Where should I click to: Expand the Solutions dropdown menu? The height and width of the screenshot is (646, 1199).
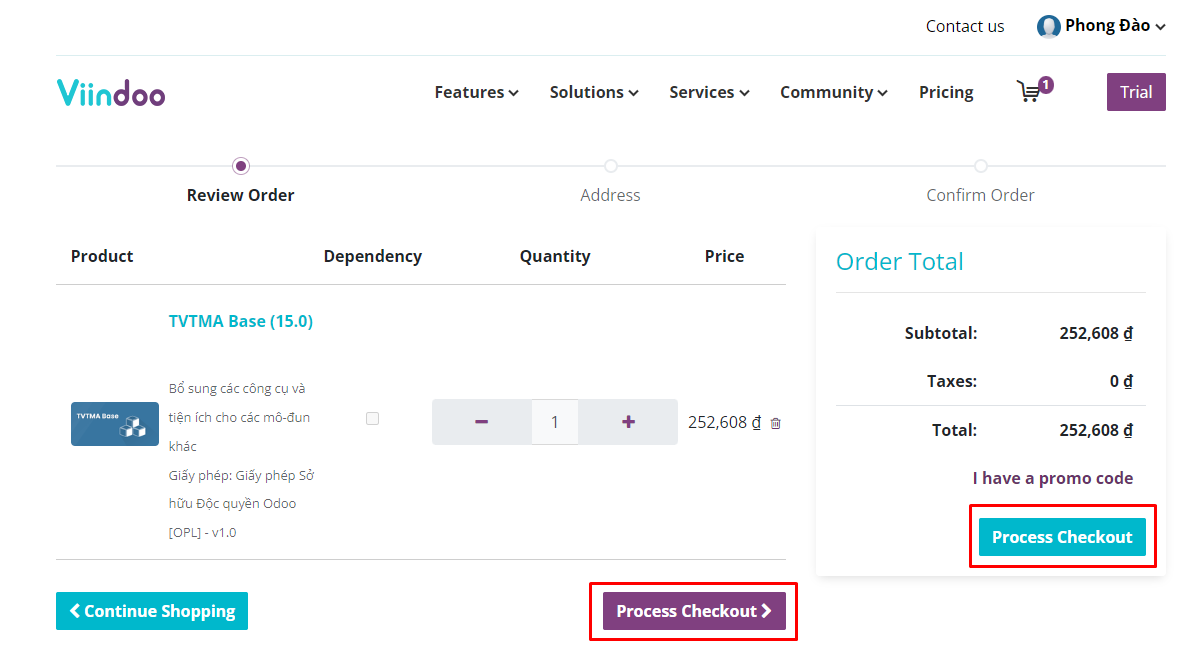593,92
